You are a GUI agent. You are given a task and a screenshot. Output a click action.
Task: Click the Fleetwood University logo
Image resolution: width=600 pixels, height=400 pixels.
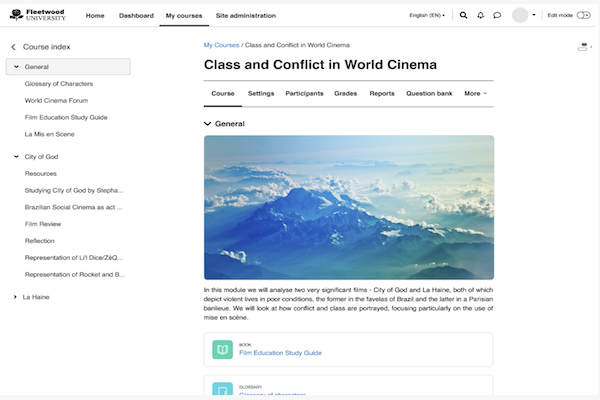click(x=38, y=15)
